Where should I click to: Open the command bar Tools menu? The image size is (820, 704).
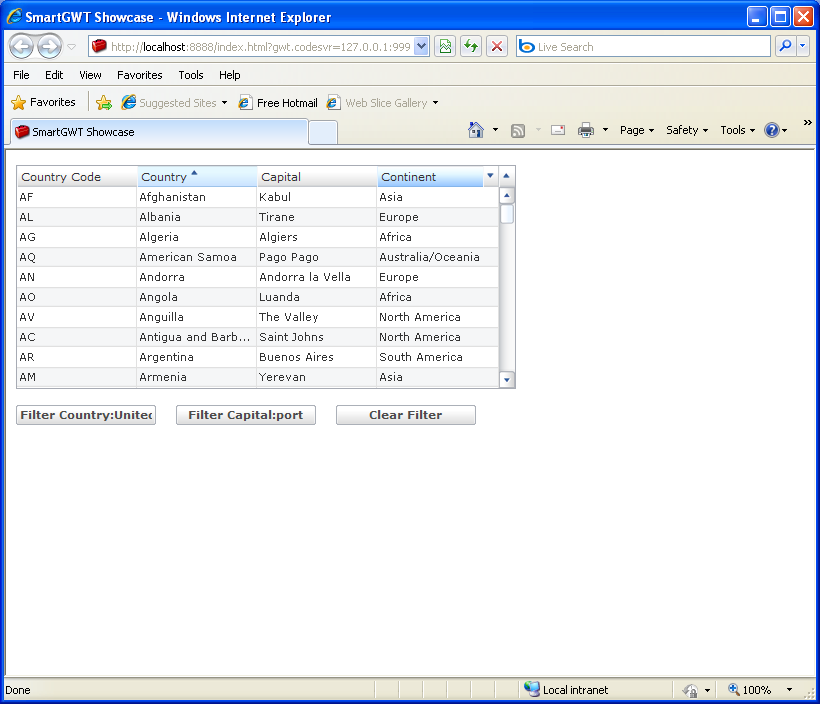(x=737, y=130)
